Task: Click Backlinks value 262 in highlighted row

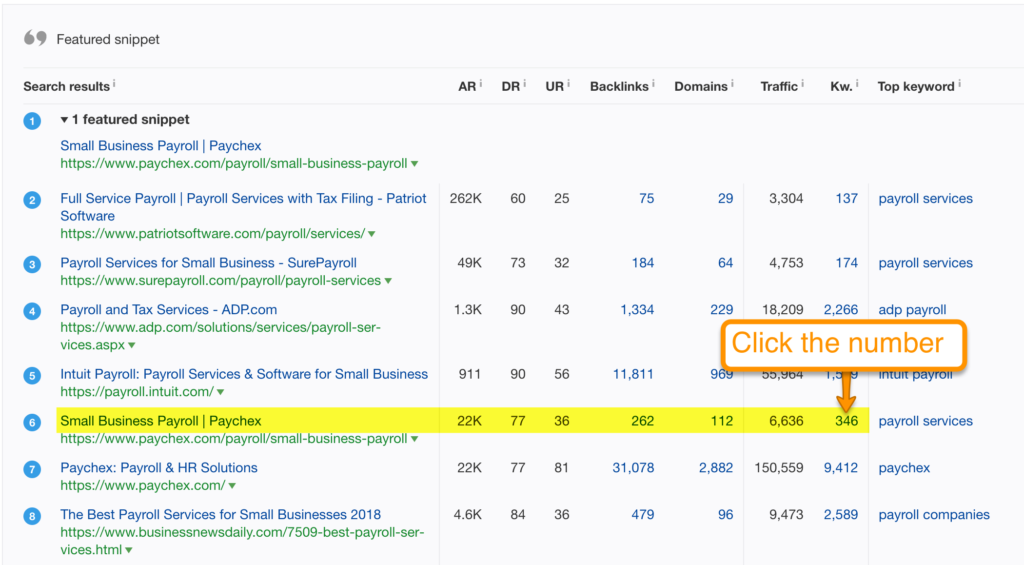Action: point(643,421)
